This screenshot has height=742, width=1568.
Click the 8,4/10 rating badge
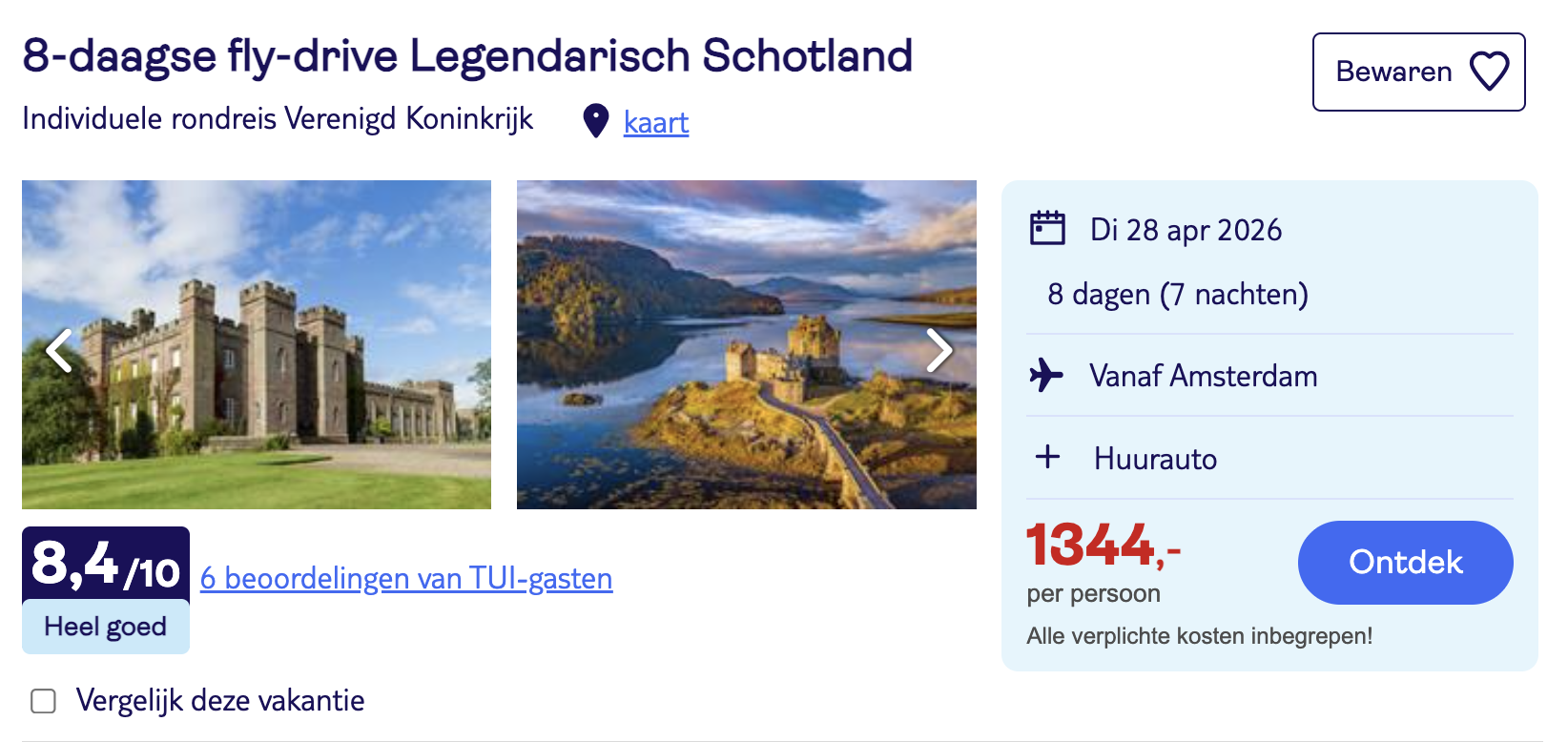pos(106,565)
